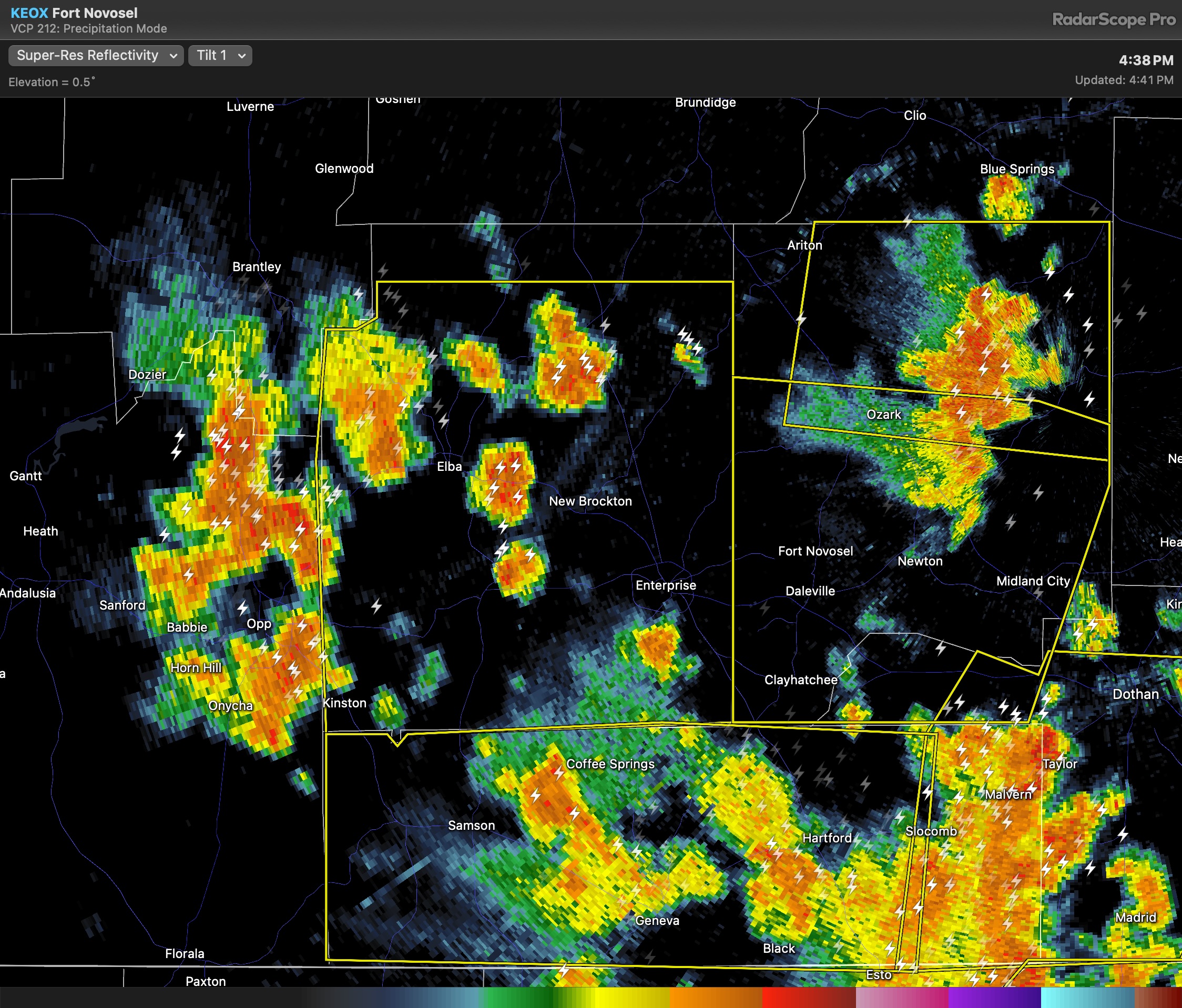This screenshot has height=1008, width=1182.
Task: Click the Madrid city label
Action: click(x=1135, y=918)
